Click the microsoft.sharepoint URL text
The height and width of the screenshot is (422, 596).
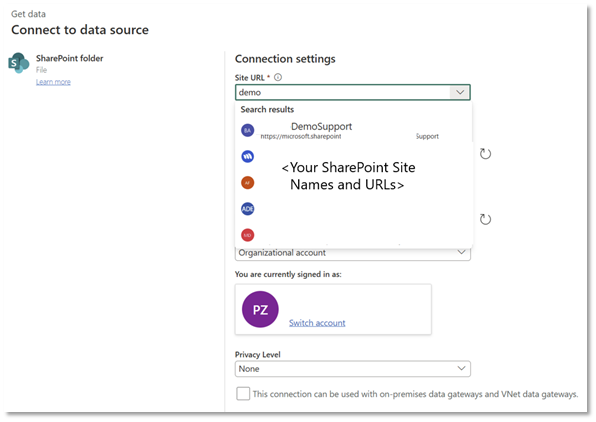pyautogui.click(x=301, y=136)
